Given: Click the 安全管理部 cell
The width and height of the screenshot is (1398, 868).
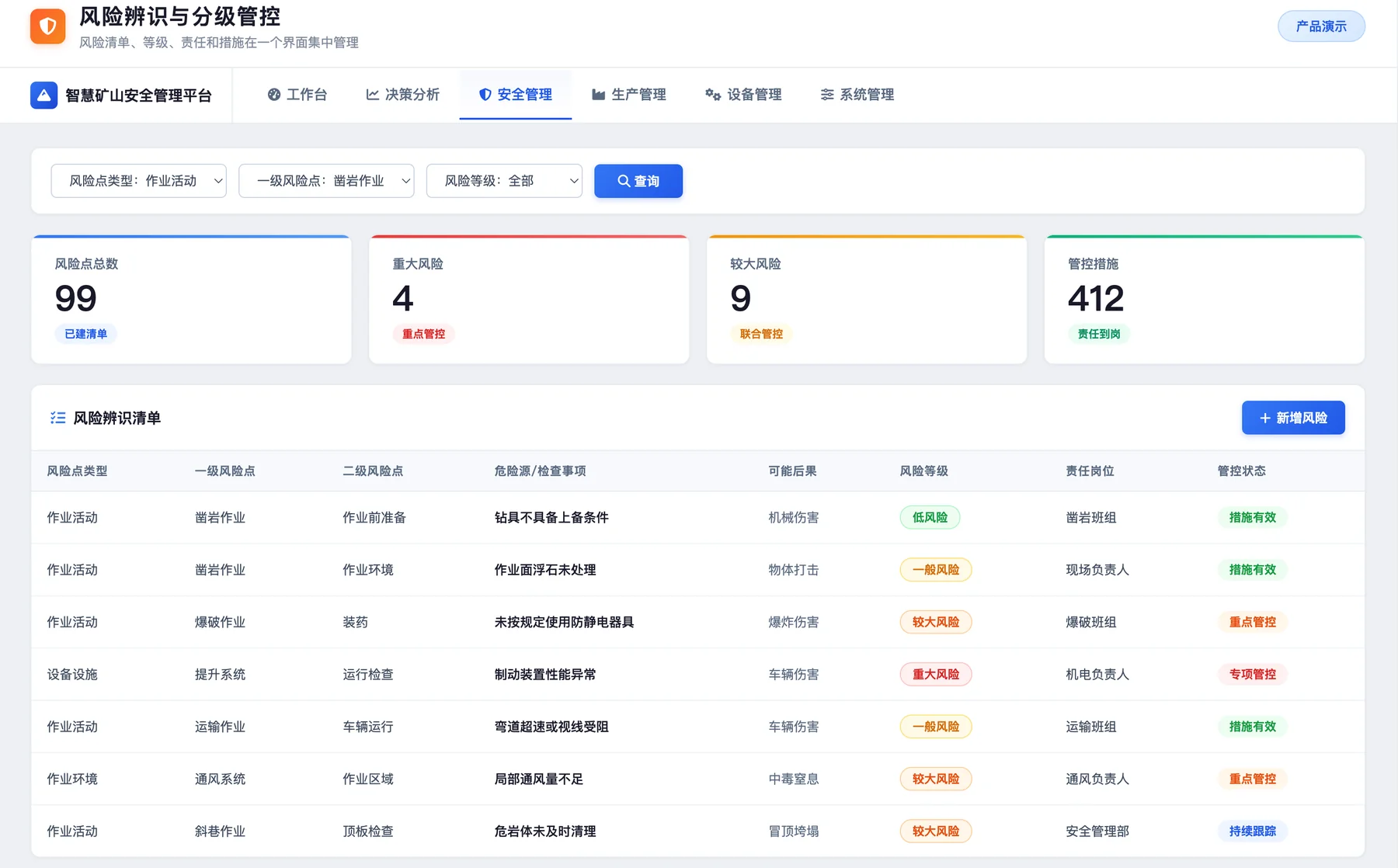Looking at the screenshot, I should point(1097,832).
